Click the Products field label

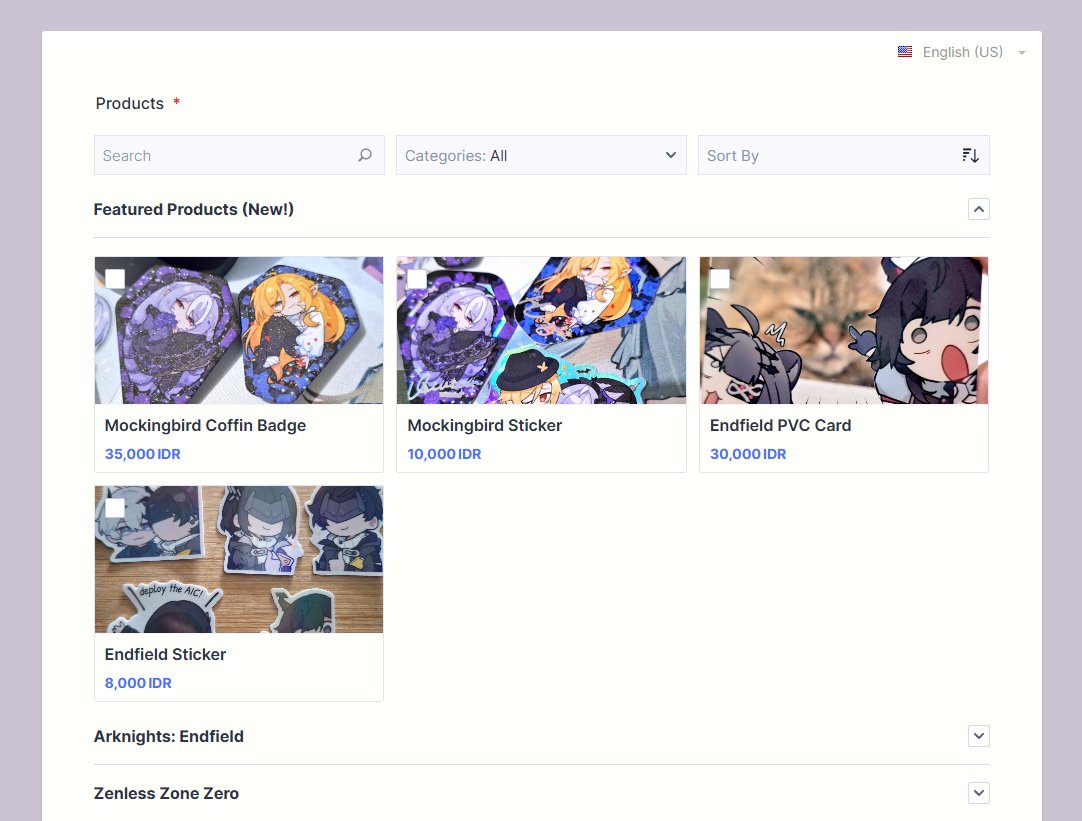[130, 103]
